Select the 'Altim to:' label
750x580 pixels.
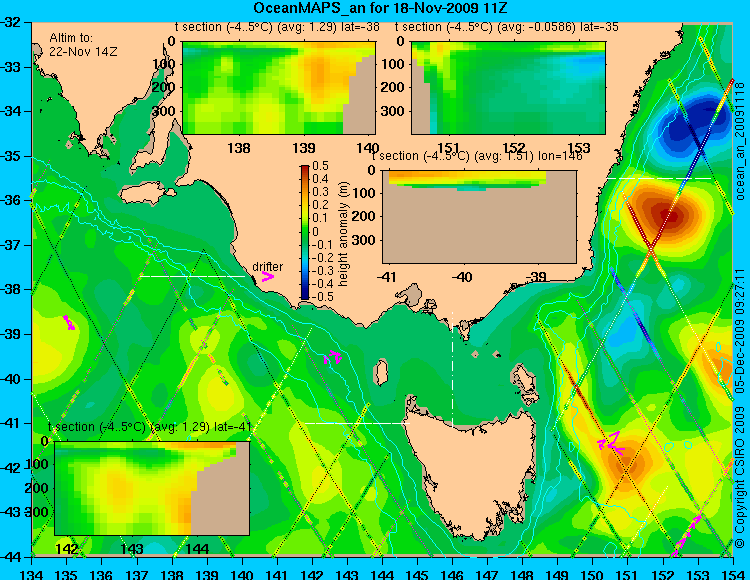[71, 38]
